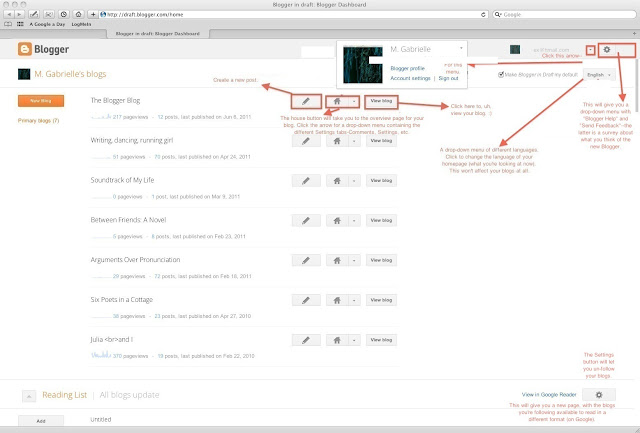
Task: View blog for Writing, dancing, running girl
Action: 381,141
